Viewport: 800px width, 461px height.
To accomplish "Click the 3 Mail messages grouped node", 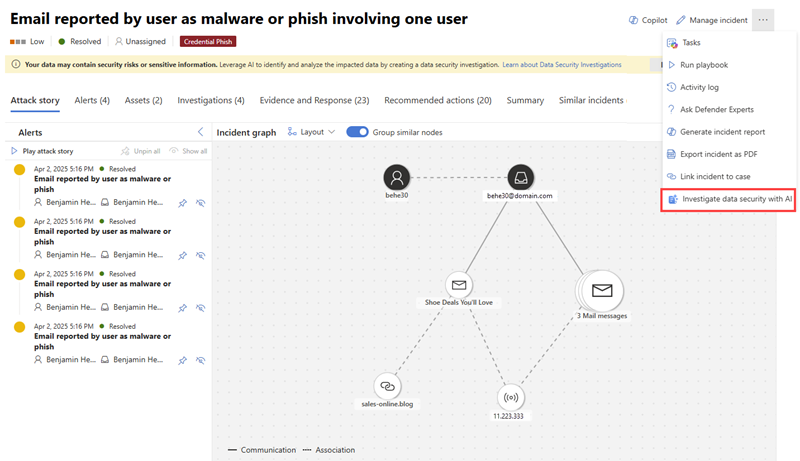I will tap(601, 291).
